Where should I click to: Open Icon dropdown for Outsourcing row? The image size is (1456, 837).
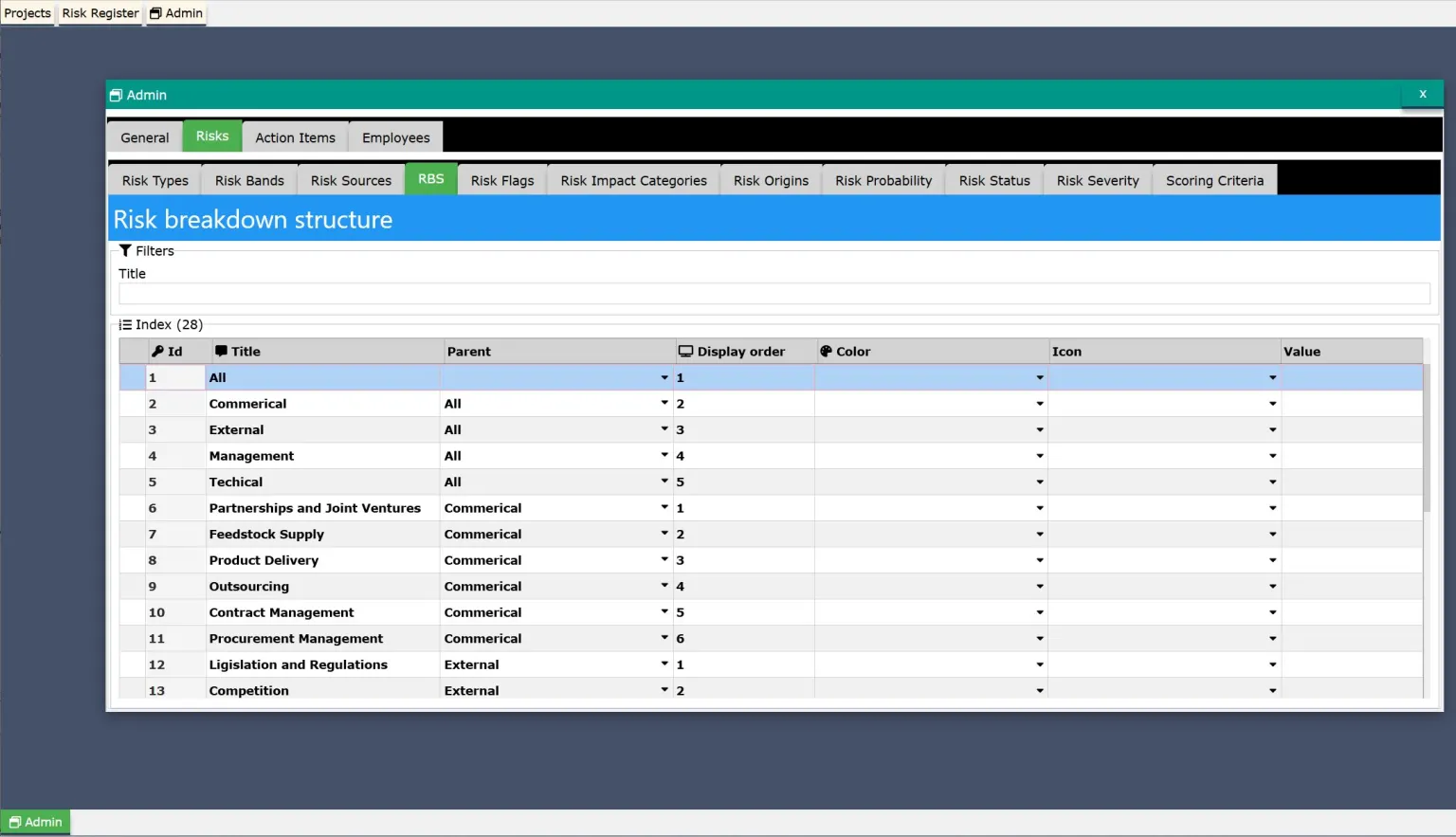(x=1273, y=587)
